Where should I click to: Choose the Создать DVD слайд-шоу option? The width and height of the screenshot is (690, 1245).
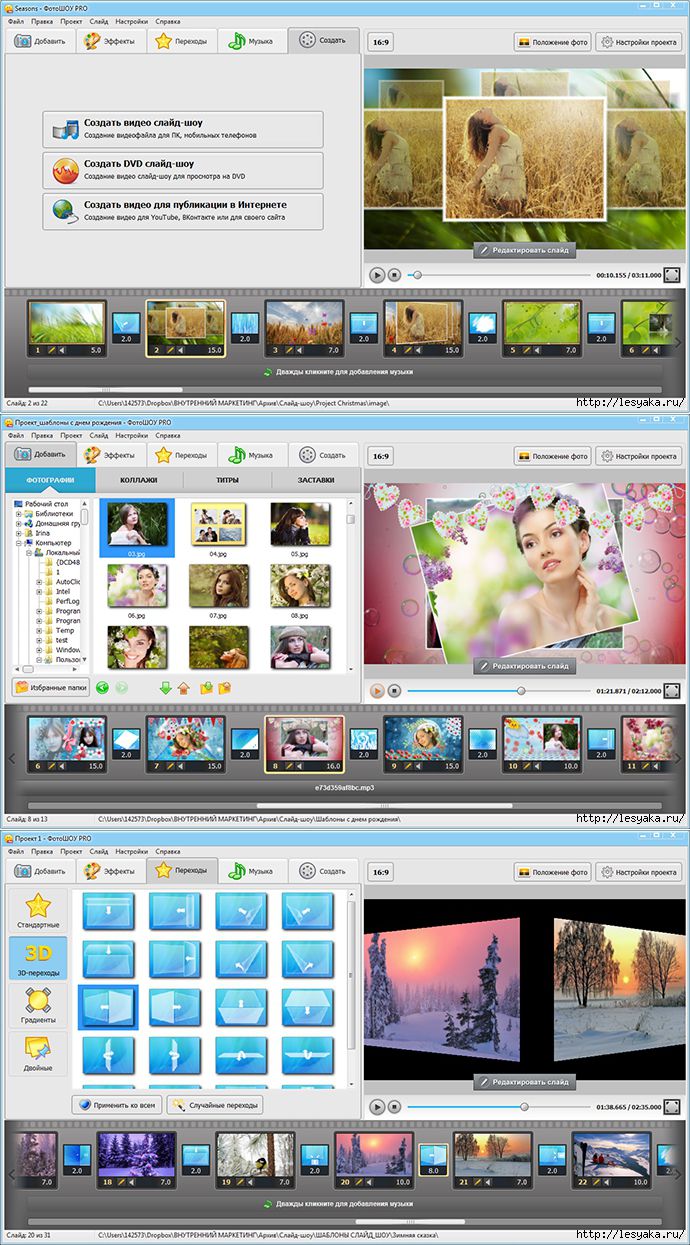183,170
